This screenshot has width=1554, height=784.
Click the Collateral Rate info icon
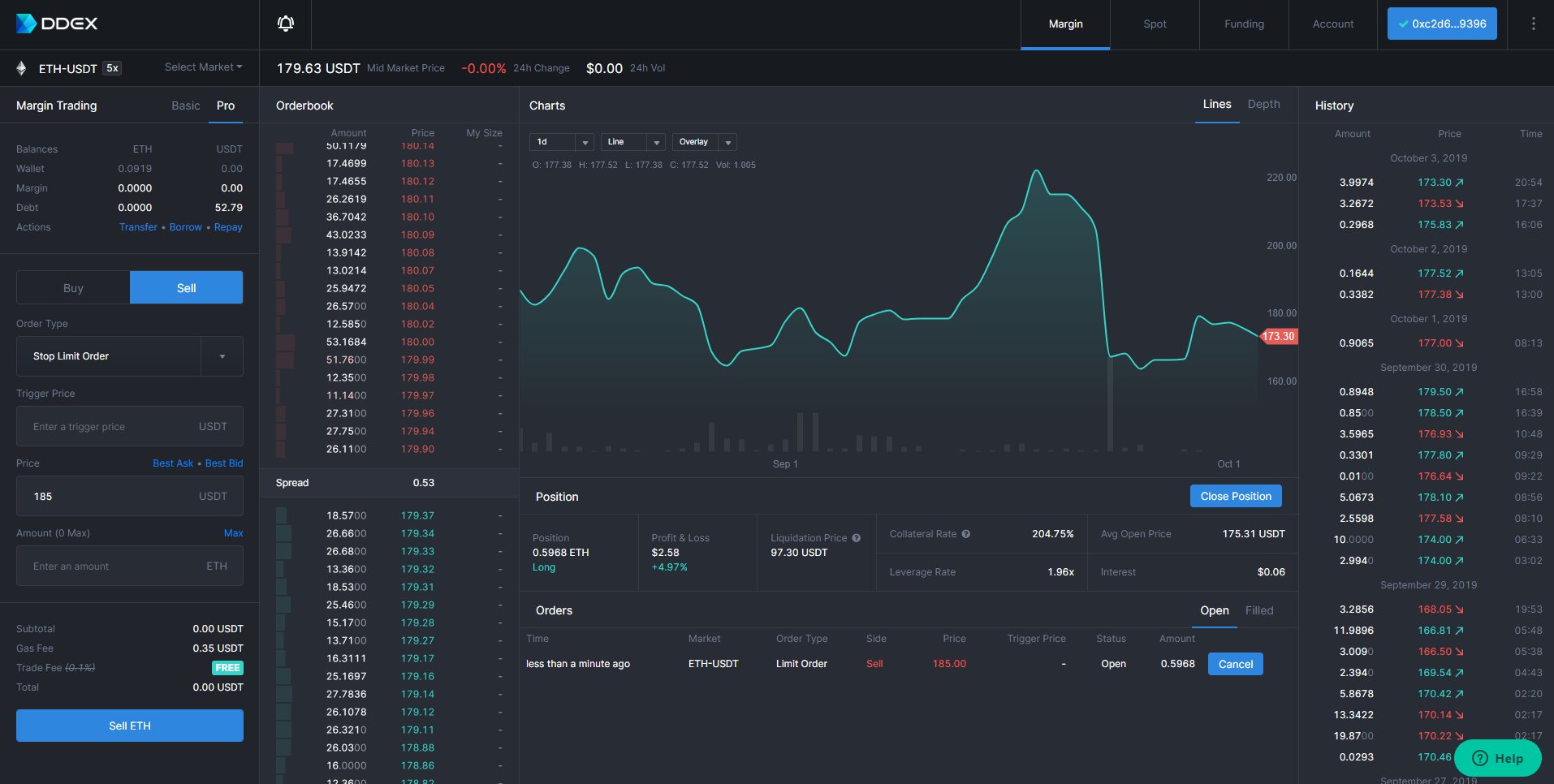pos(966,534)
